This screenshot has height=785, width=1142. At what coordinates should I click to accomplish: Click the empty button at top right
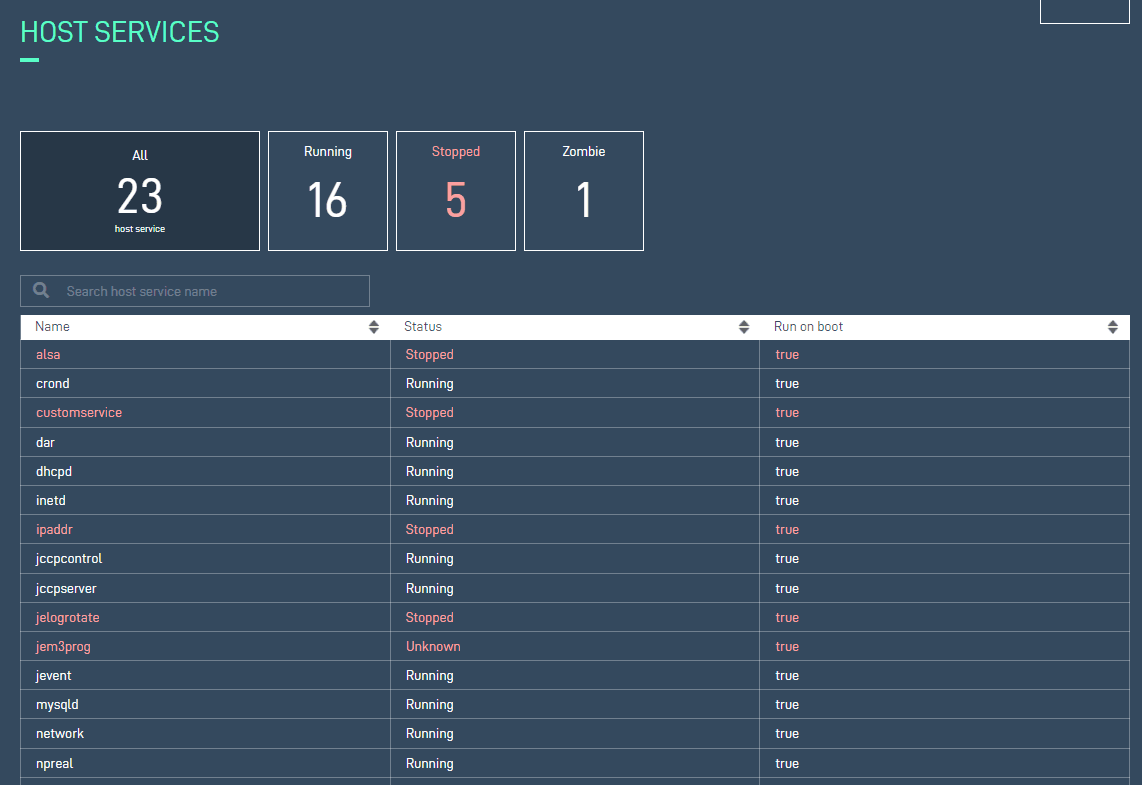(1085, 10)
